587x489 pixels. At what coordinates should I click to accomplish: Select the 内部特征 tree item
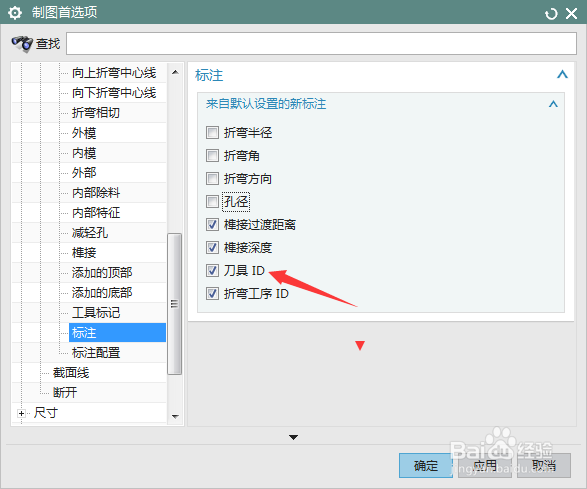tap(96, 213)
